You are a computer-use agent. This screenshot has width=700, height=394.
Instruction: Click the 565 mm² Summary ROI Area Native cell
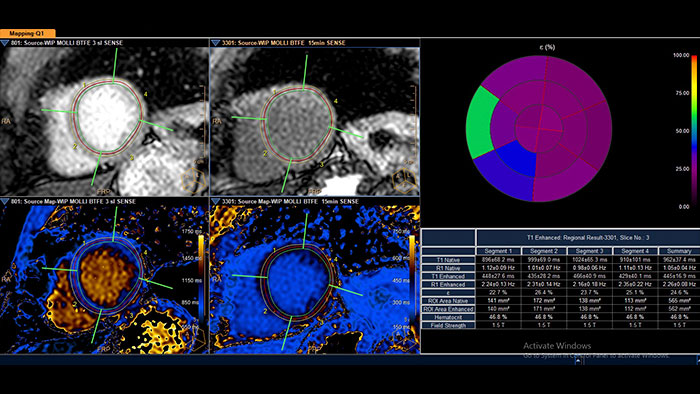coord(679,301)
